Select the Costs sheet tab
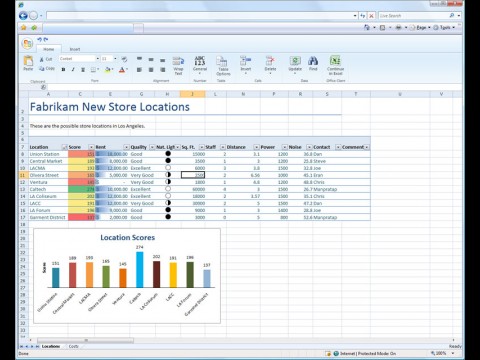This screenshot has height=360, width=480. click(x=73, y=346)
